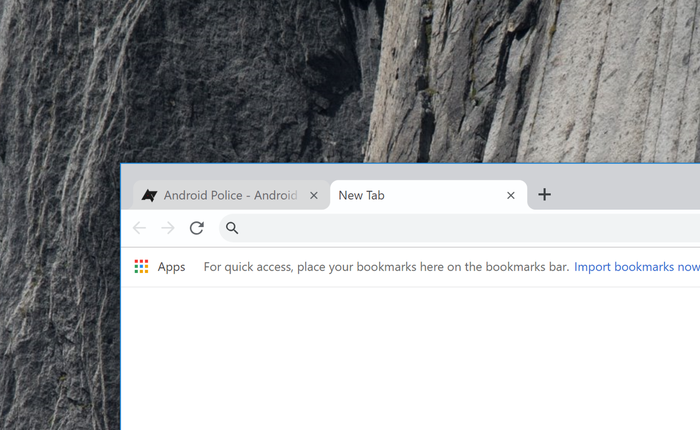Screen dimensions: 700x430
Task: Click the blank white new tab page
Action: click(410, 360)
